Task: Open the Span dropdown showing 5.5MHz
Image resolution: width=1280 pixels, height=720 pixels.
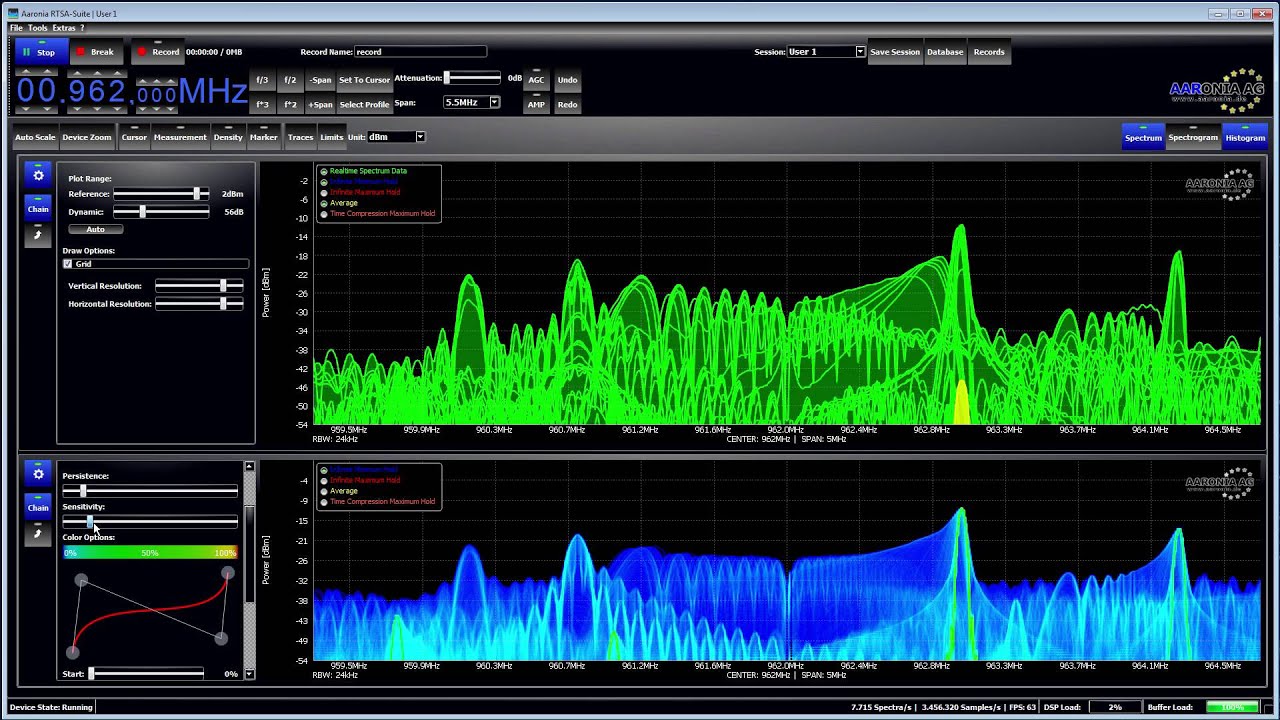Action: 472,102
